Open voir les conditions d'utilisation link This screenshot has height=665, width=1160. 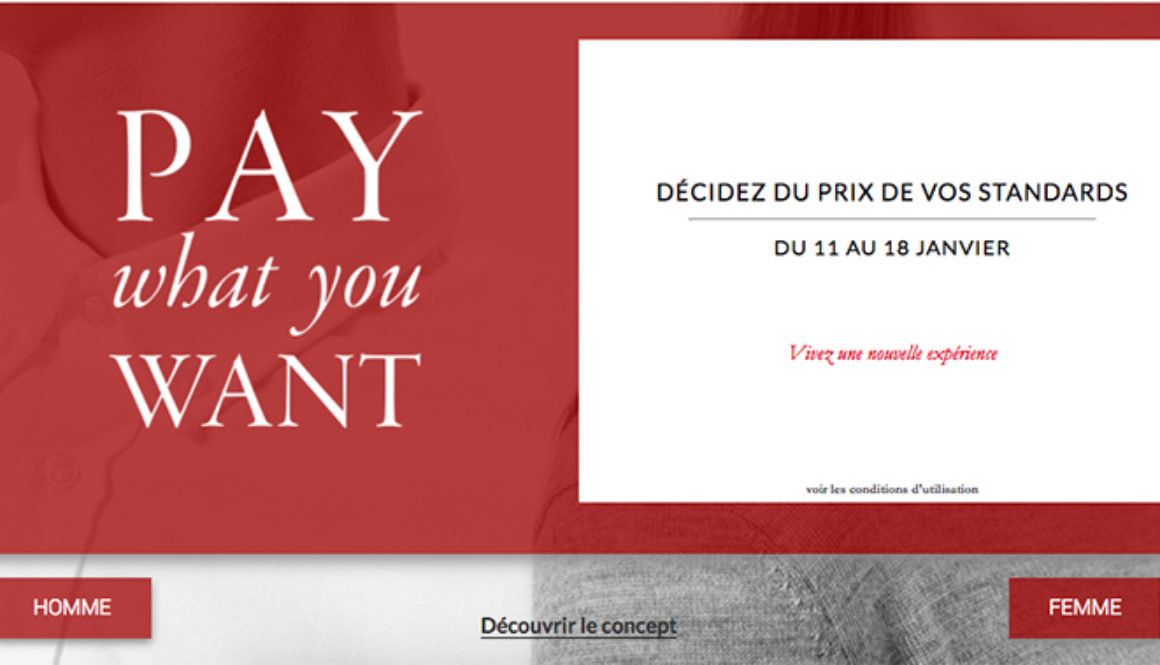pyautogui.click(x=891, y=489)
